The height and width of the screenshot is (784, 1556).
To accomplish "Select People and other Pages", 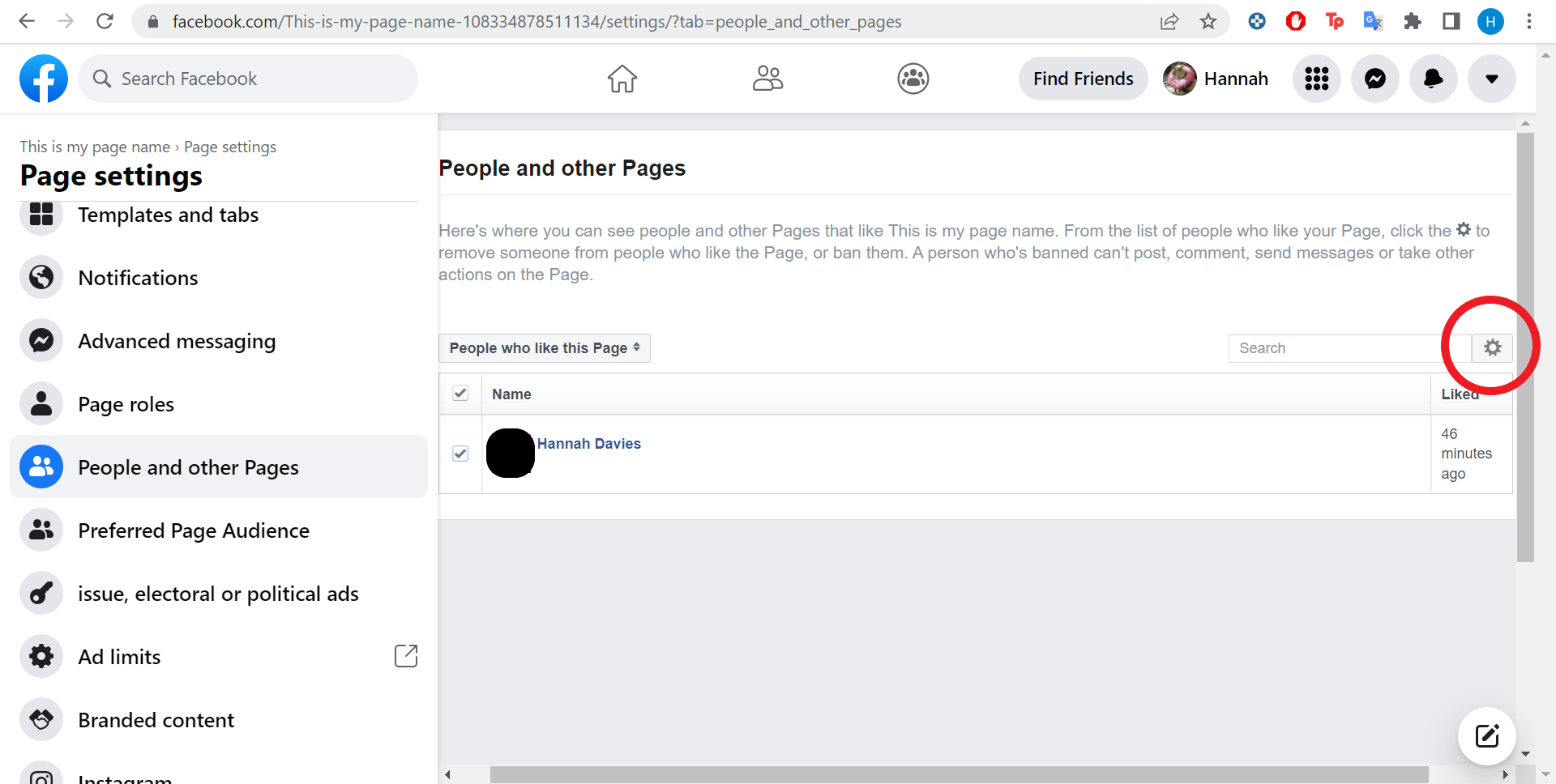I will [218, 467].
